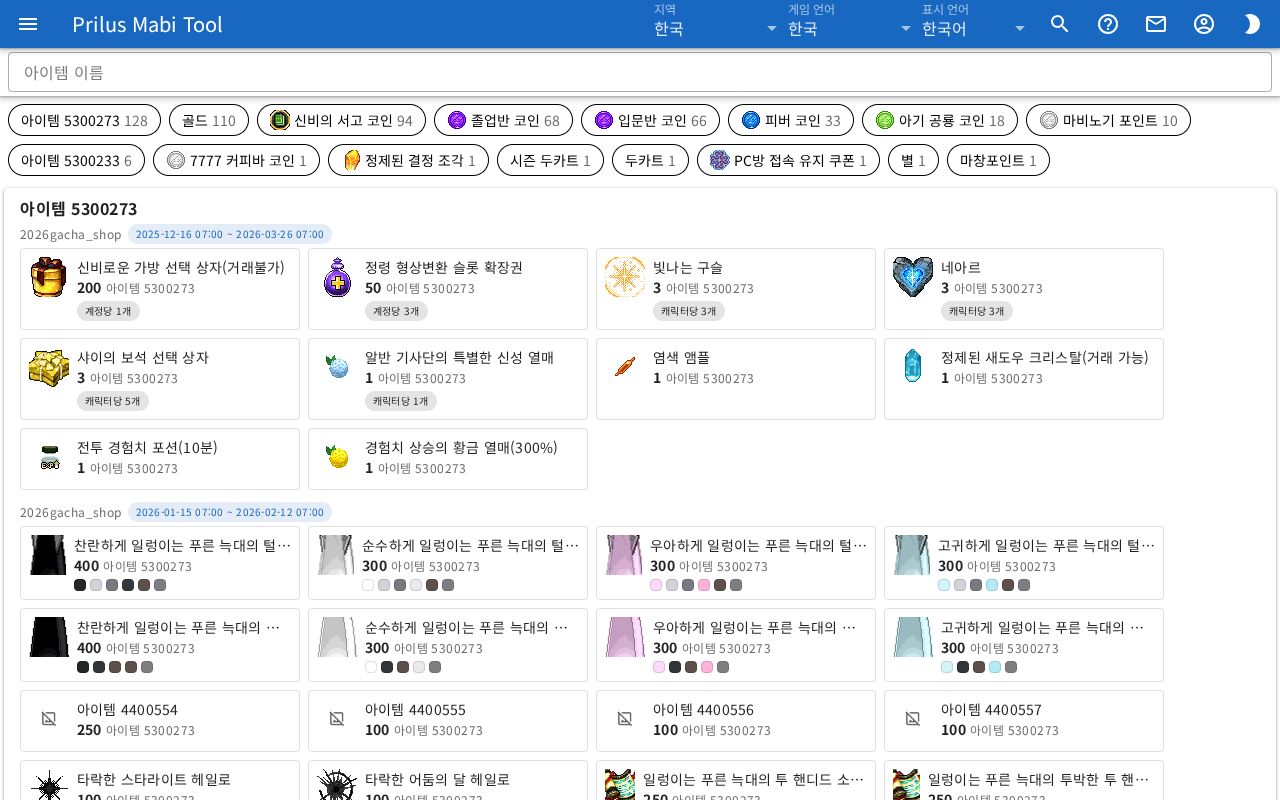Click the 캐릭터당 5개 limit badge
1280x800 pixels.
coord(113,401)
